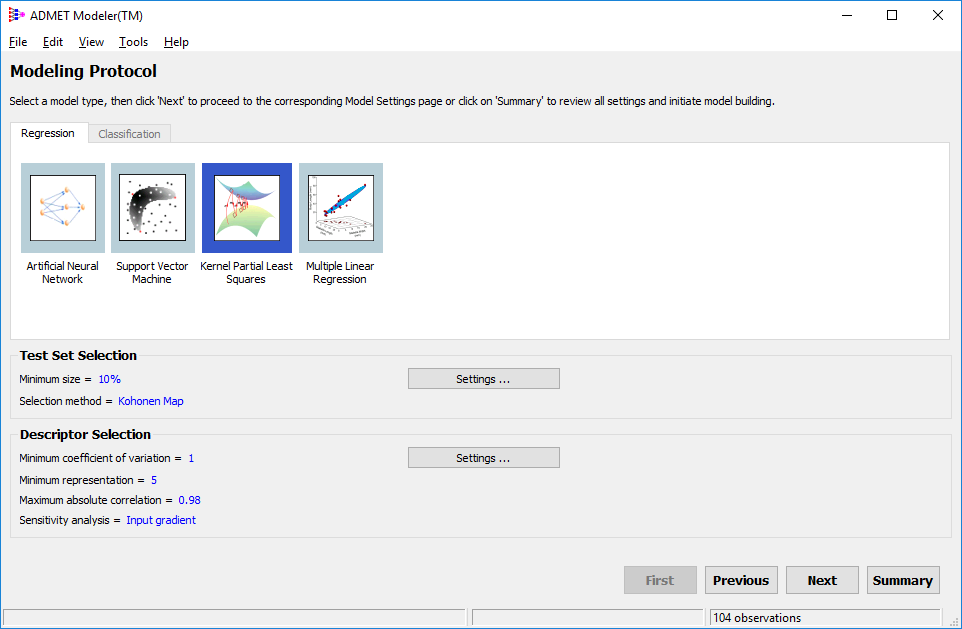Viewport: 962px width, 629px height.
Task: Click the 10% minimum size value
Action: (110, 379)
